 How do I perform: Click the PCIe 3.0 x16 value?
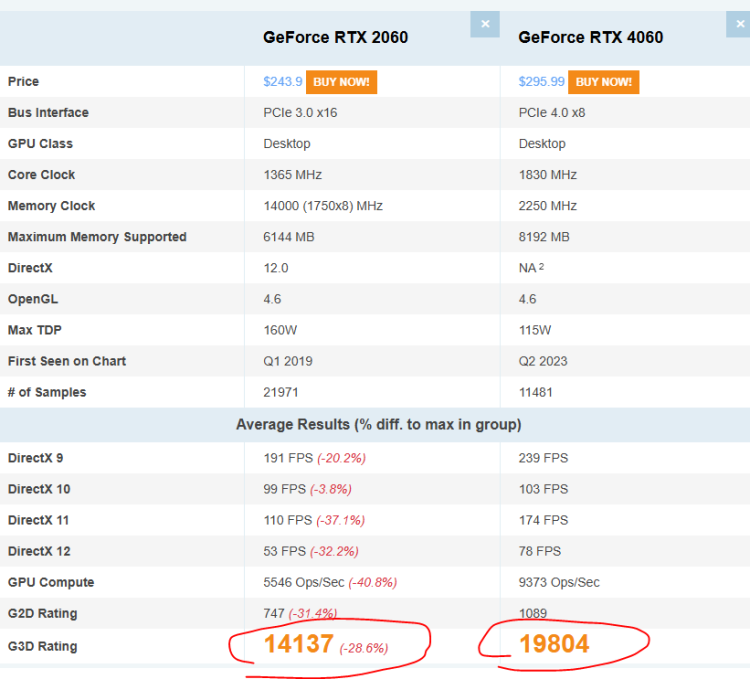(x=300, y=112)
